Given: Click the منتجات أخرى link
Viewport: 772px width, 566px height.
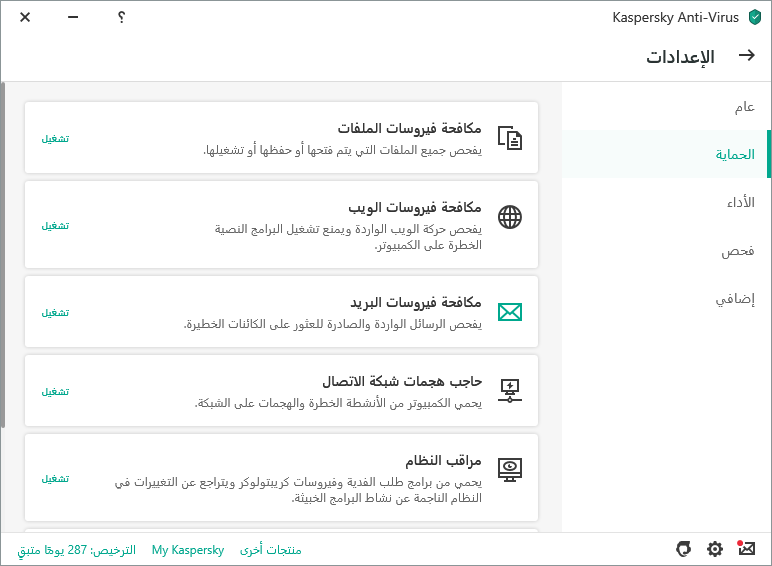Looking at the screenshot, I should click(270, 550).
